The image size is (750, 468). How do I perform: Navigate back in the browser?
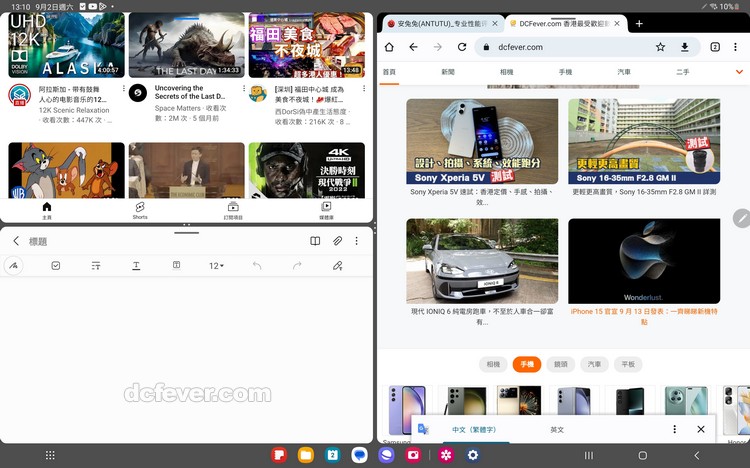tap(413, 47)
